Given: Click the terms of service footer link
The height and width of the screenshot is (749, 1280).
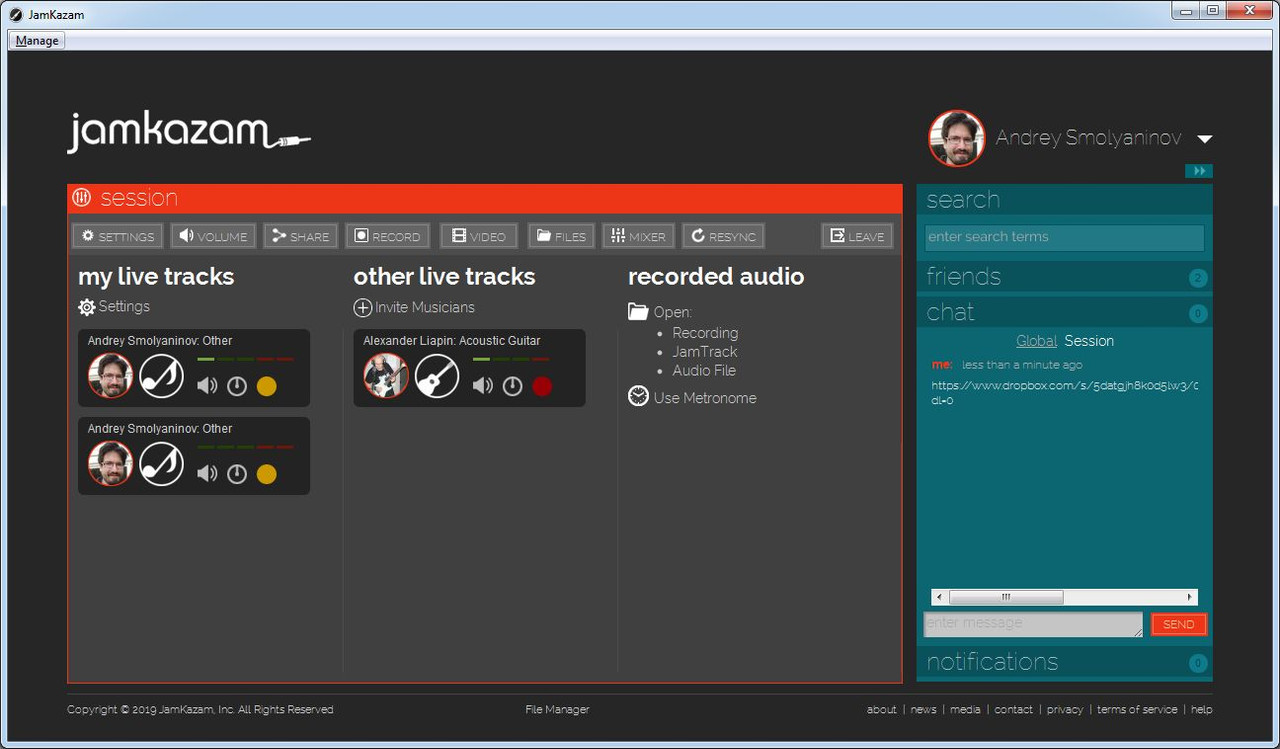Looking at the screenshot, I should (1137, 710).
